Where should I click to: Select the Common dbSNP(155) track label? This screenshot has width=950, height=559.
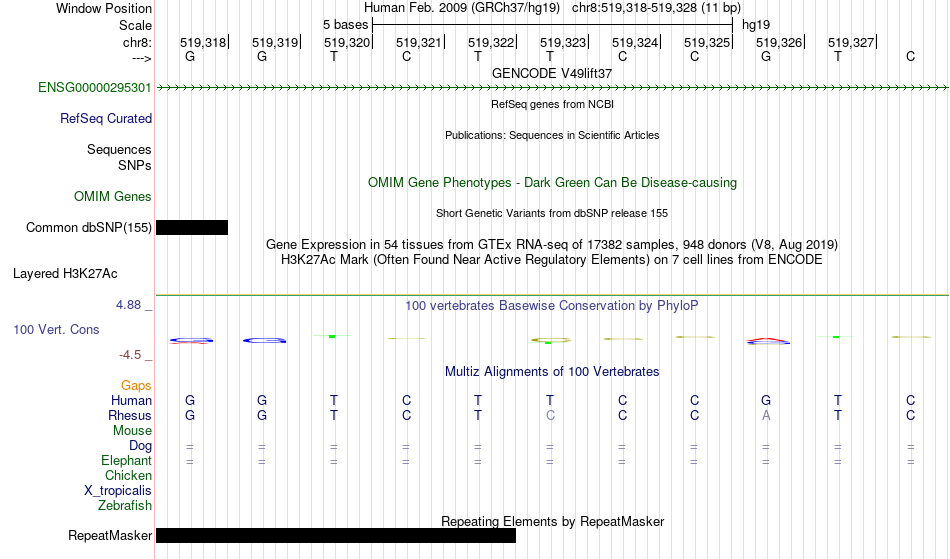pyautogui.click(x=88, y=227)
